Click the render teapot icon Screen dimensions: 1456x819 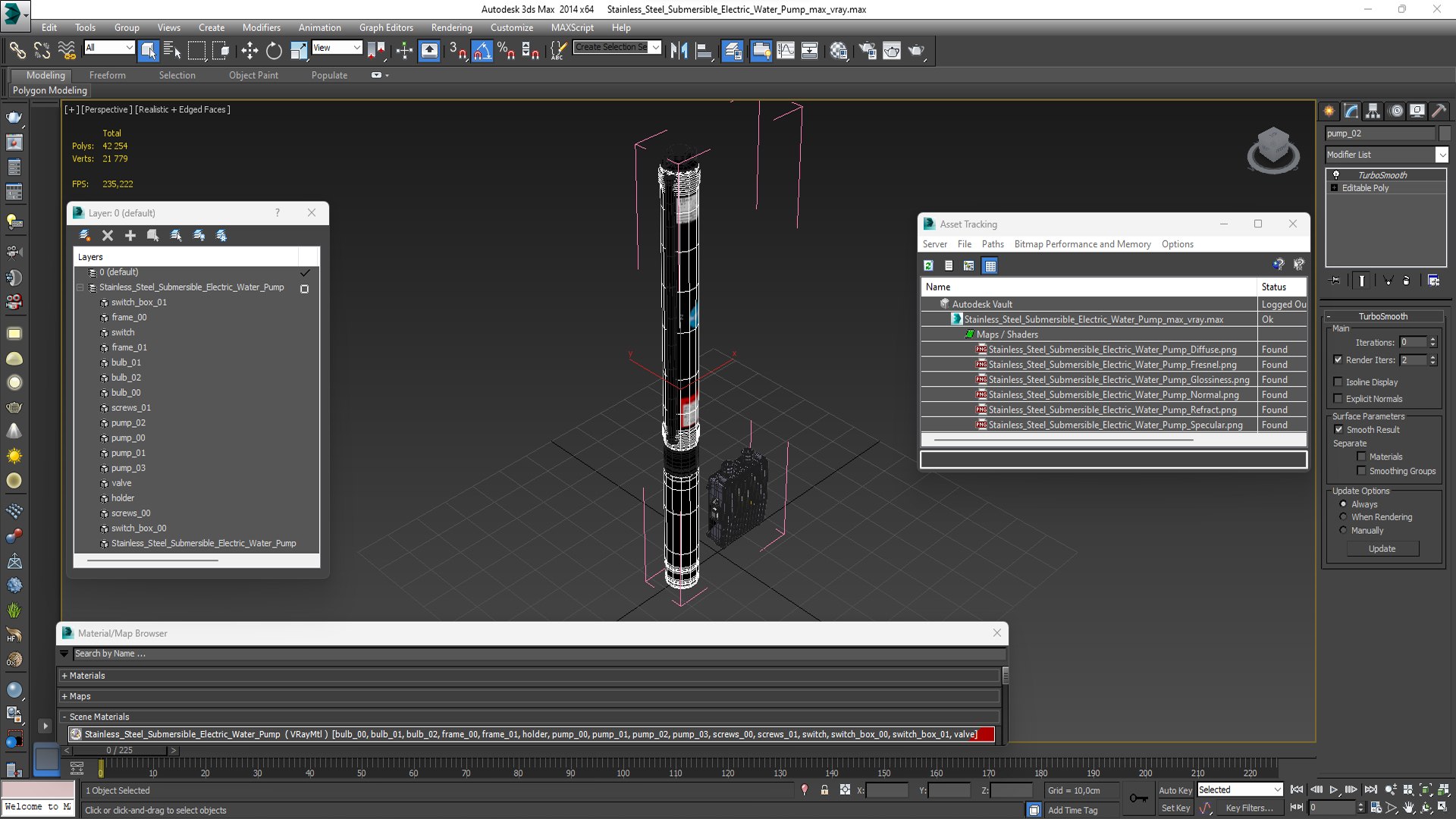(x=916, y=51)
